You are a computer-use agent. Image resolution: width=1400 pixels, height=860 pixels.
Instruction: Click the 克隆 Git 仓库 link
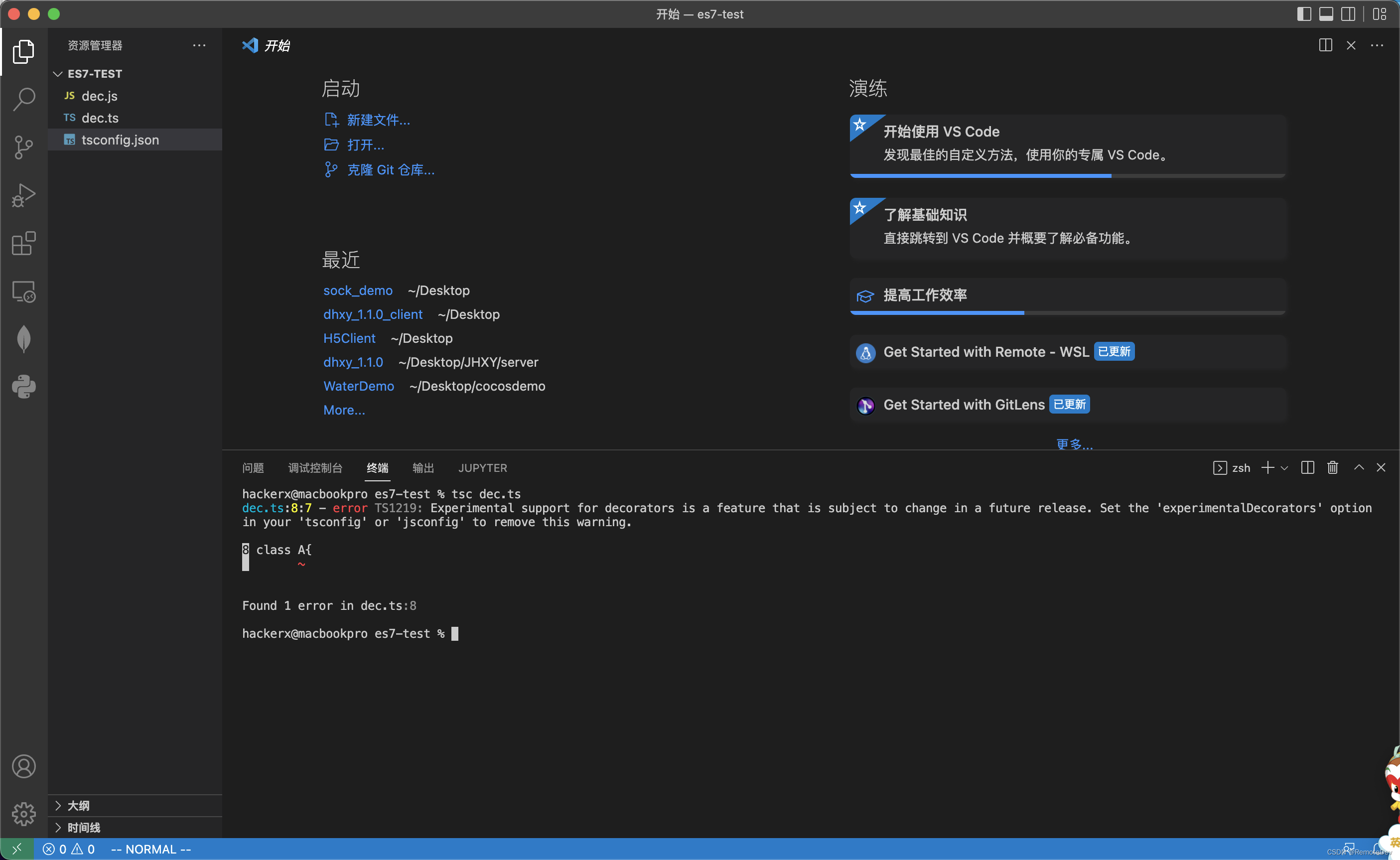pyautogui.click(x=390, y=170)
